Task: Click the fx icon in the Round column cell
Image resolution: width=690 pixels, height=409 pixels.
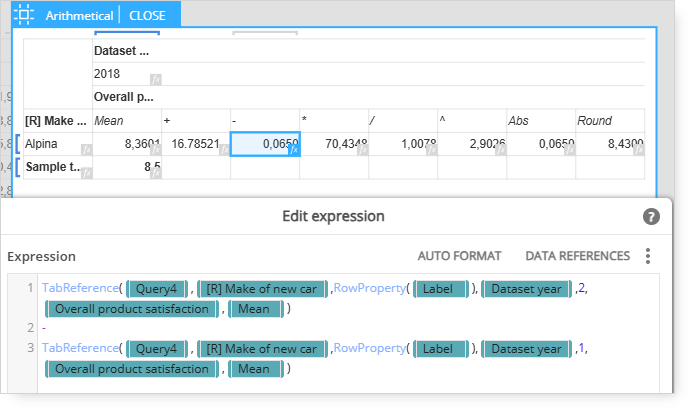Action: [639, 150]
